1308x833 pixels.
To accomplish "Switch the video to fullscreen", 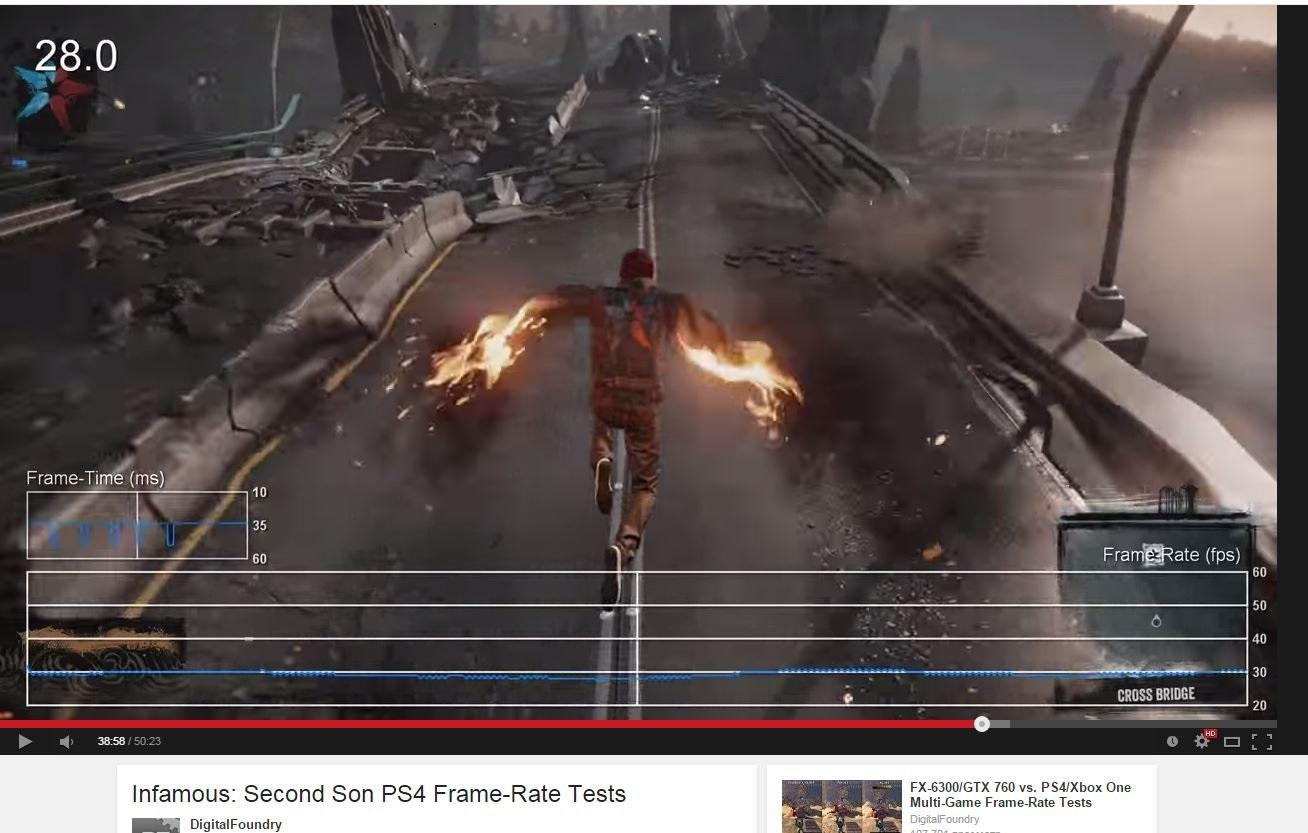I will coord(1262,741).
